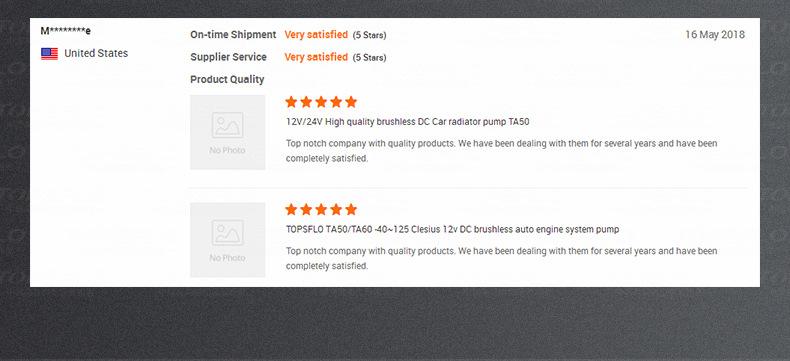Screen dimensions: 790x361
Task: Click the On-time Shipment Very satisfied rating
Action: coord(316,35)
